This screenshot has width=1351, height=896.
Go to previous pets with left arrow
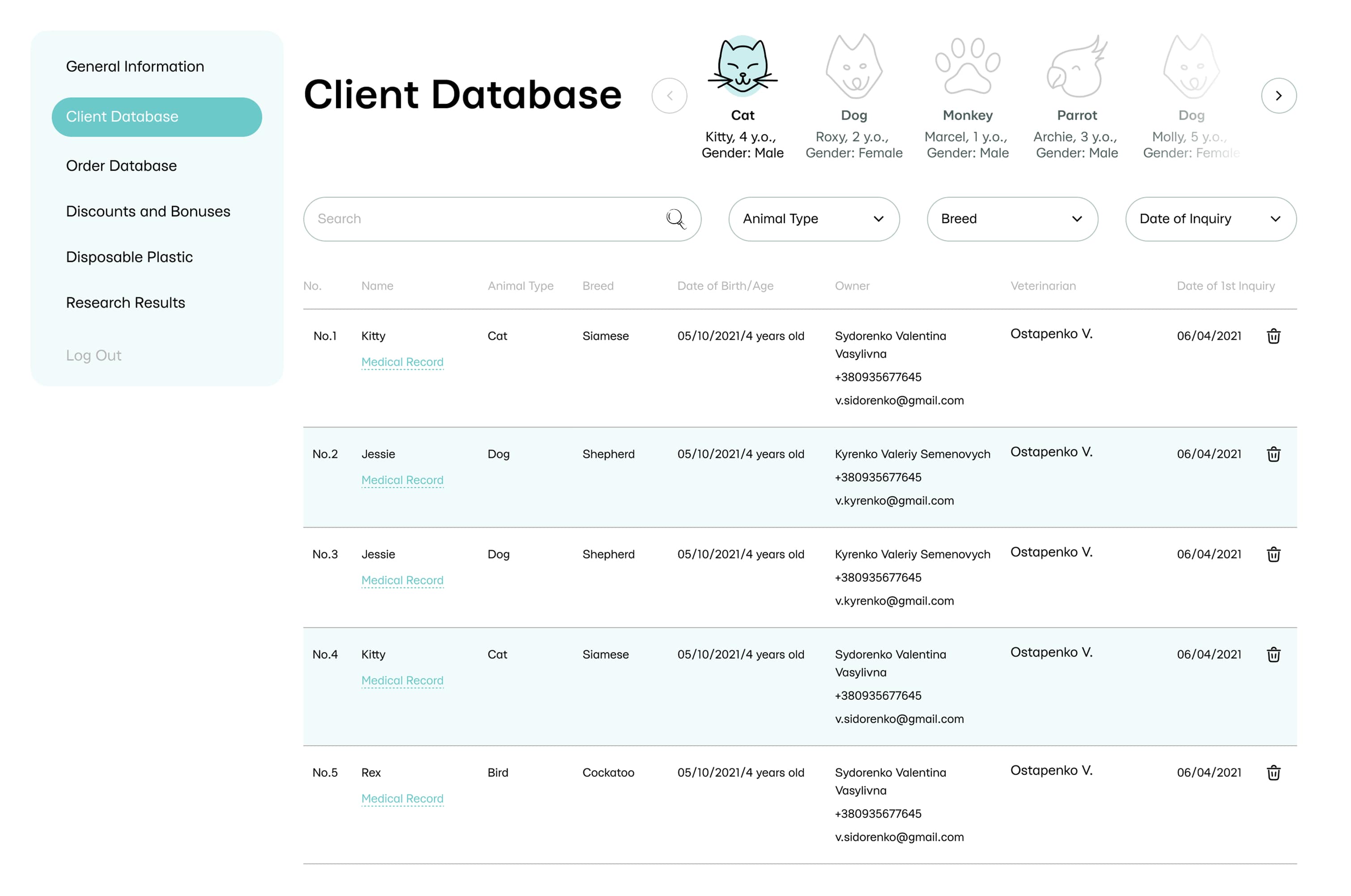(669, 95)
